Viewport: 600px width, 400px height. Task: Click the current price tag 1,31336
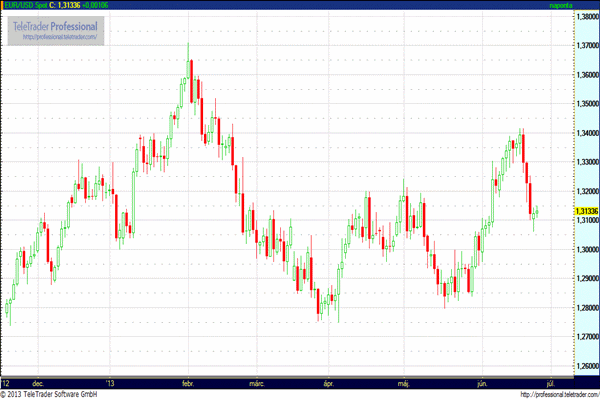[586, 211]
